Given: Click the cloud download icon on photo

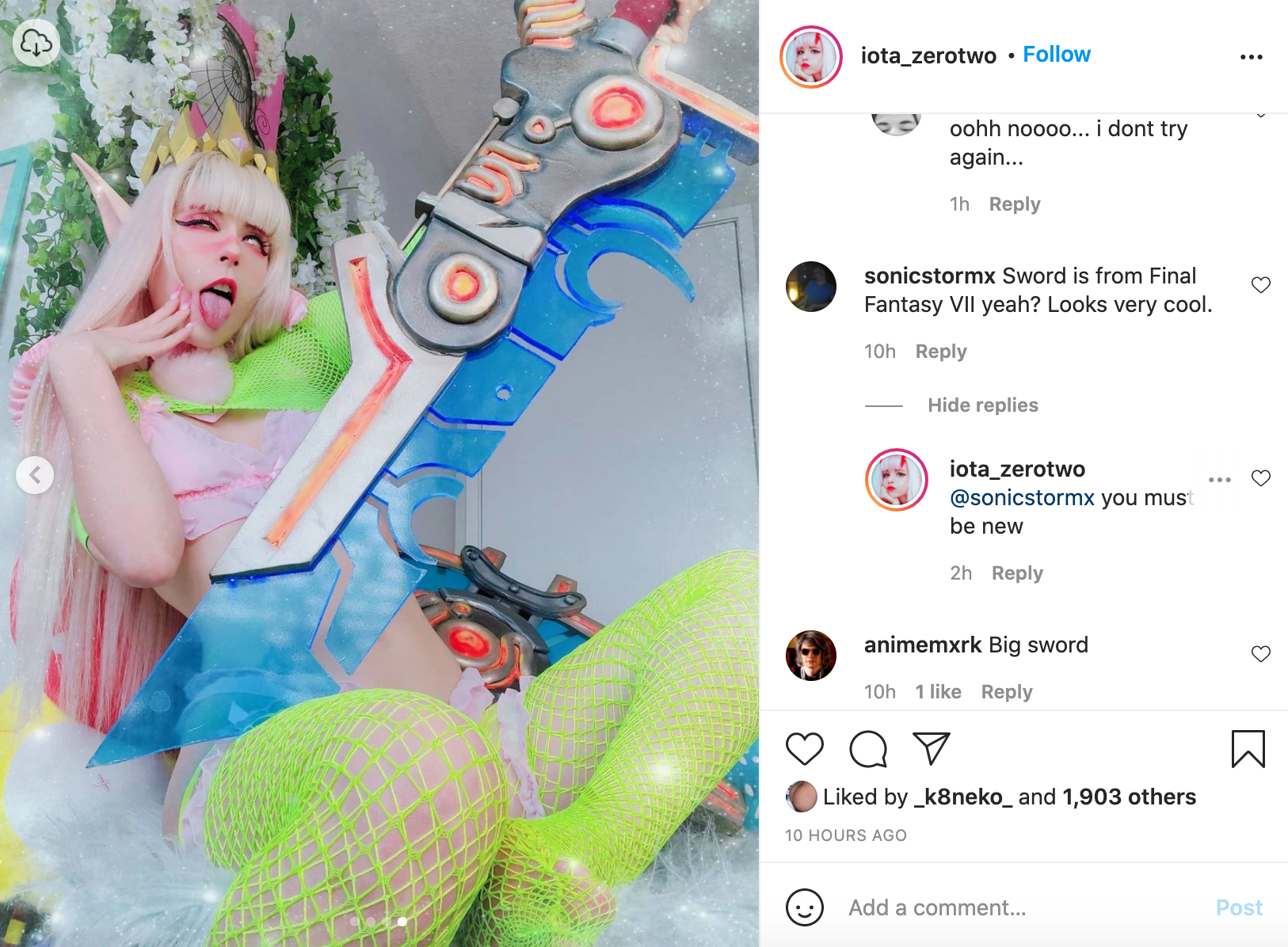Looking at the screenshot, I should [36, 43].
